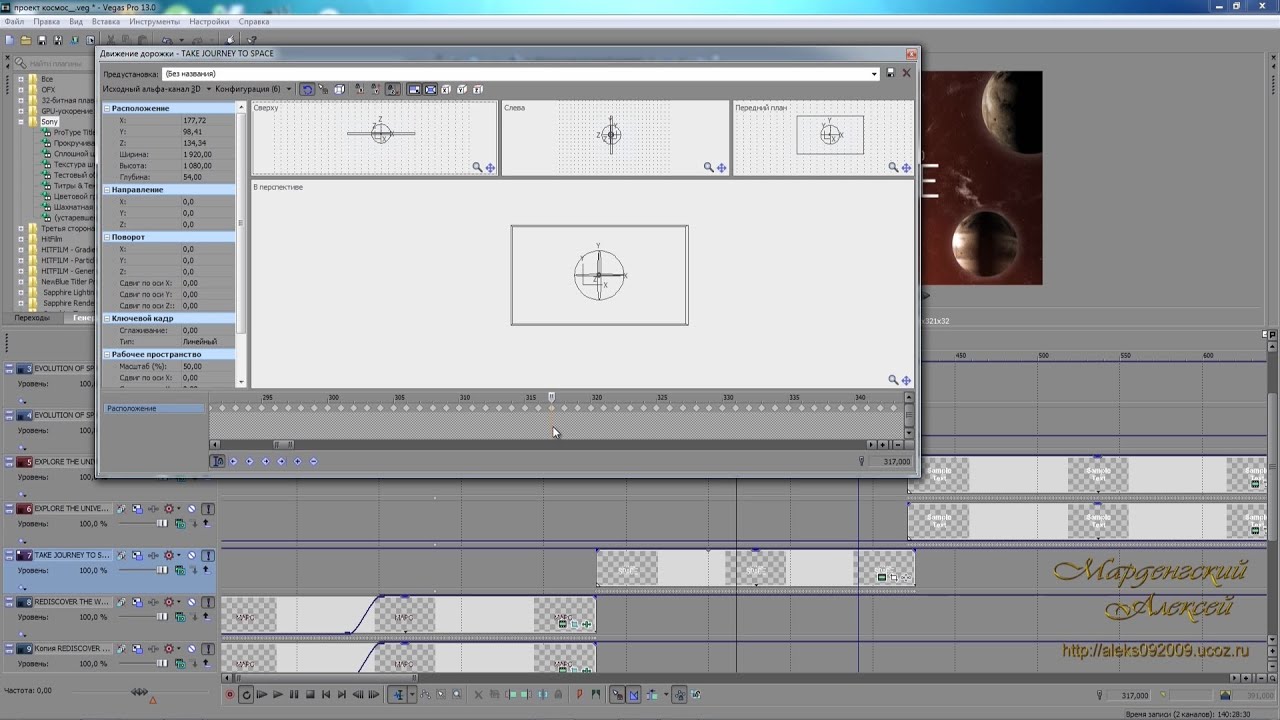Image resolution: width=1280 pixels, height=720 pixels.
Task: Toggle the Enable Rotation button in Track Motion
Action: point(307,89)
